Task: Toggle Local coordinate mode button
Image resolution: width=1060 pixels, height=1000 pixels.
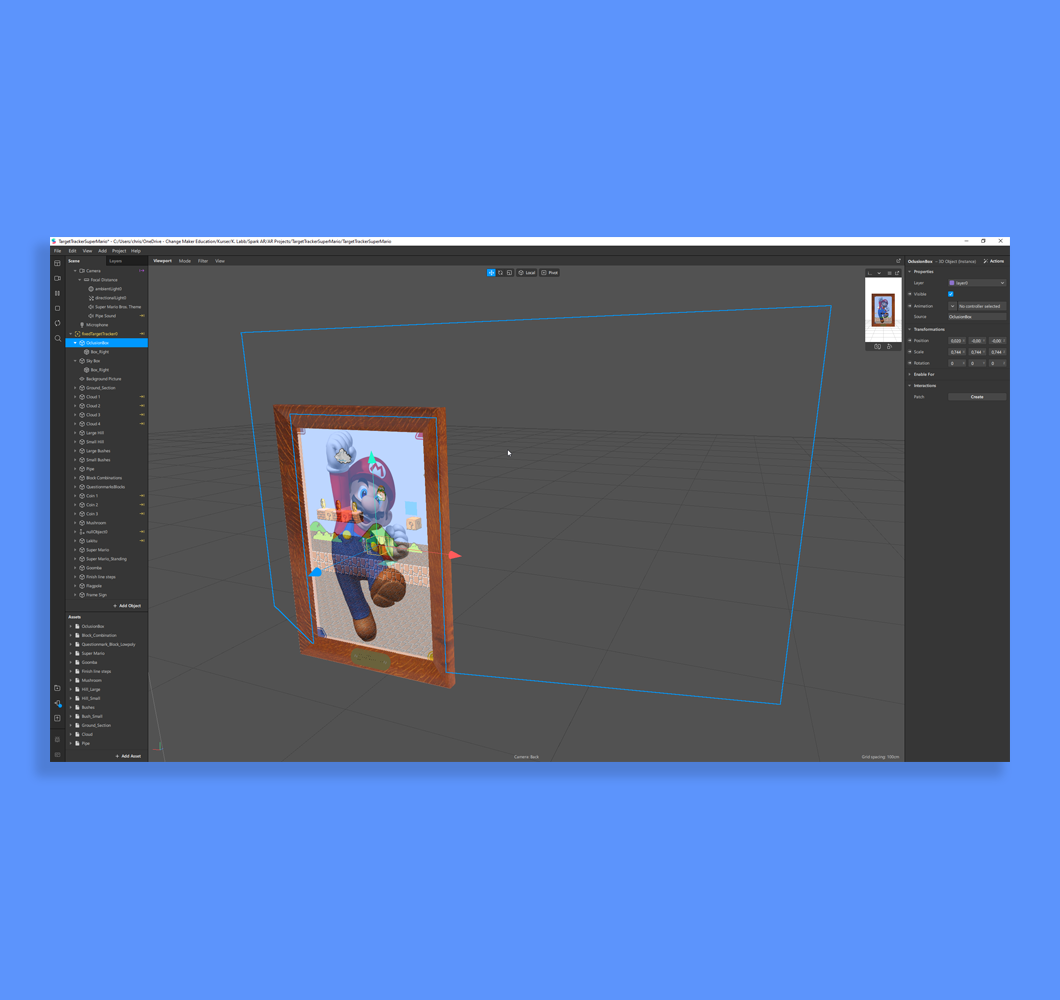Action: [527, 272]
